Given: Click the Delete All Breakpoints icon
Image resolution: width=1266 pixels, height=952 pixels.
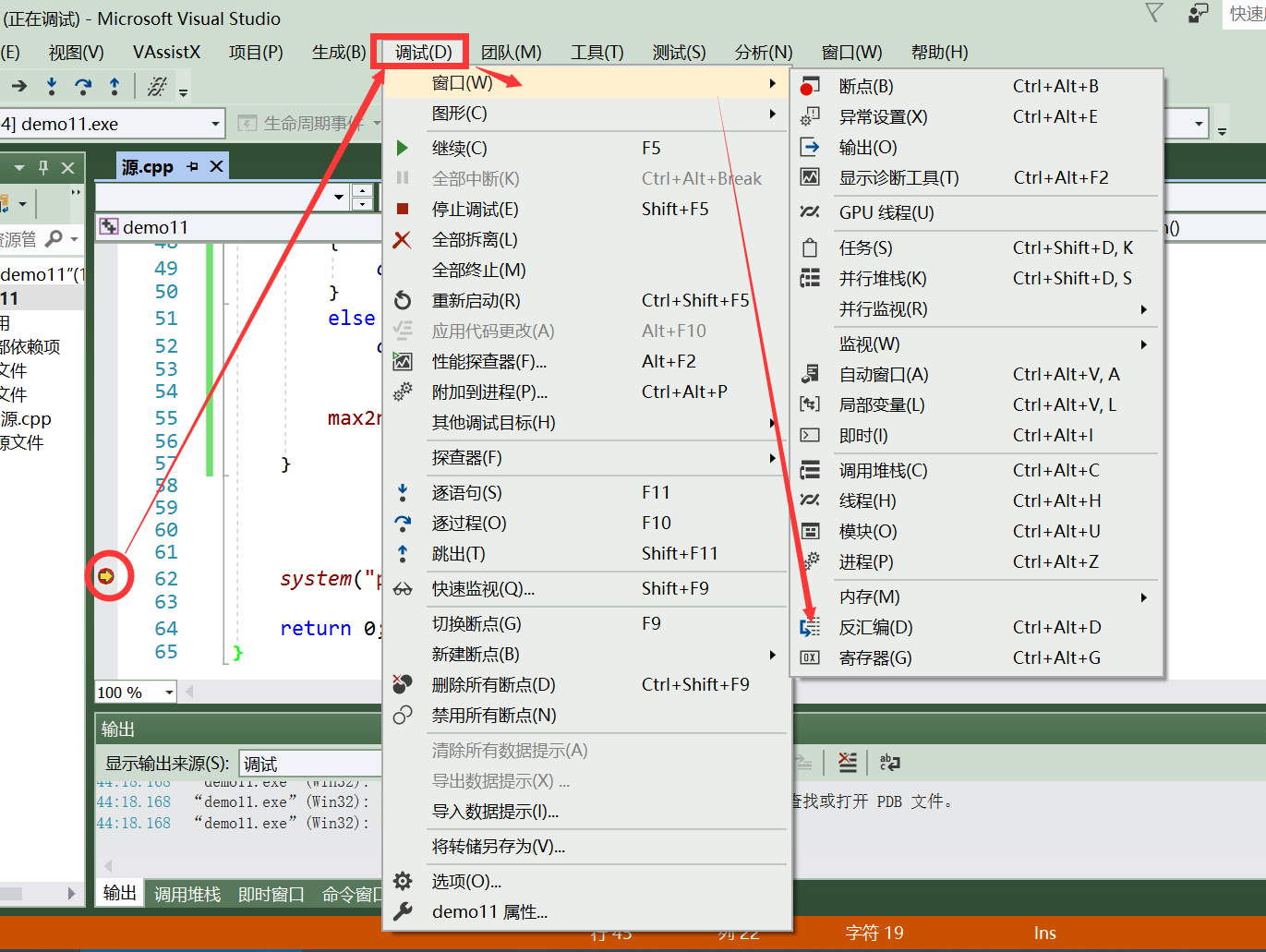Looking at the screenshot, I should pos(403,684).
